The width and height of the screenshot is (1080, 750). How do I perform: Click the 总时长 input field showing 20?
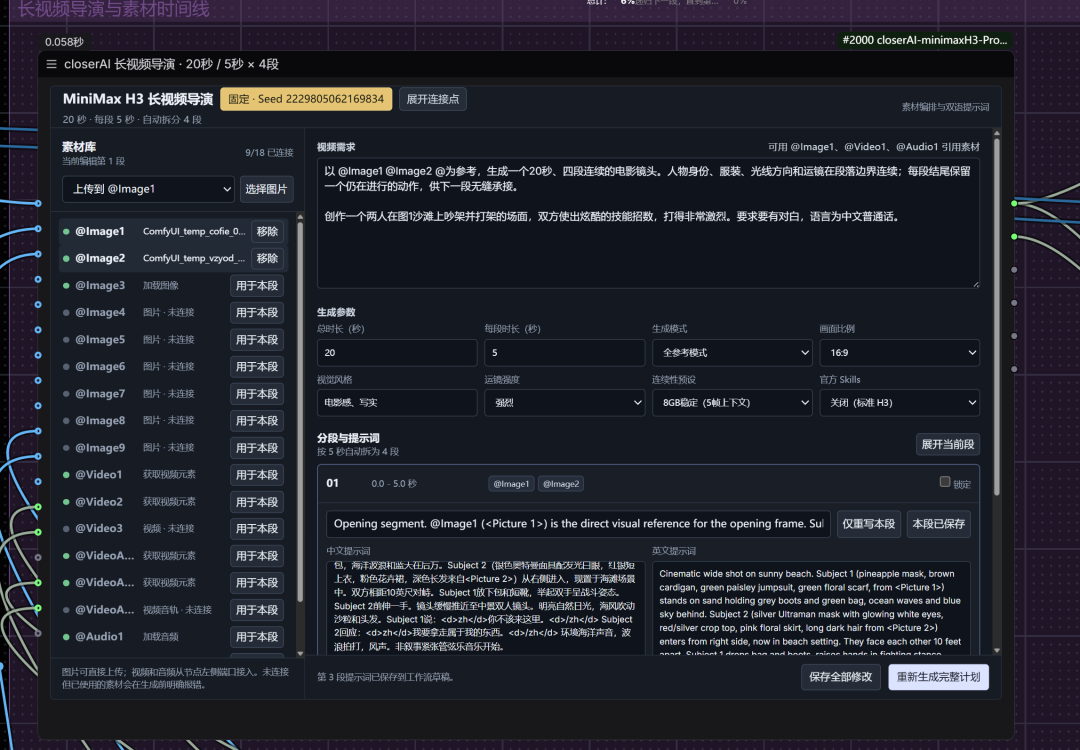pyautogui.click(x=397, y=353)
